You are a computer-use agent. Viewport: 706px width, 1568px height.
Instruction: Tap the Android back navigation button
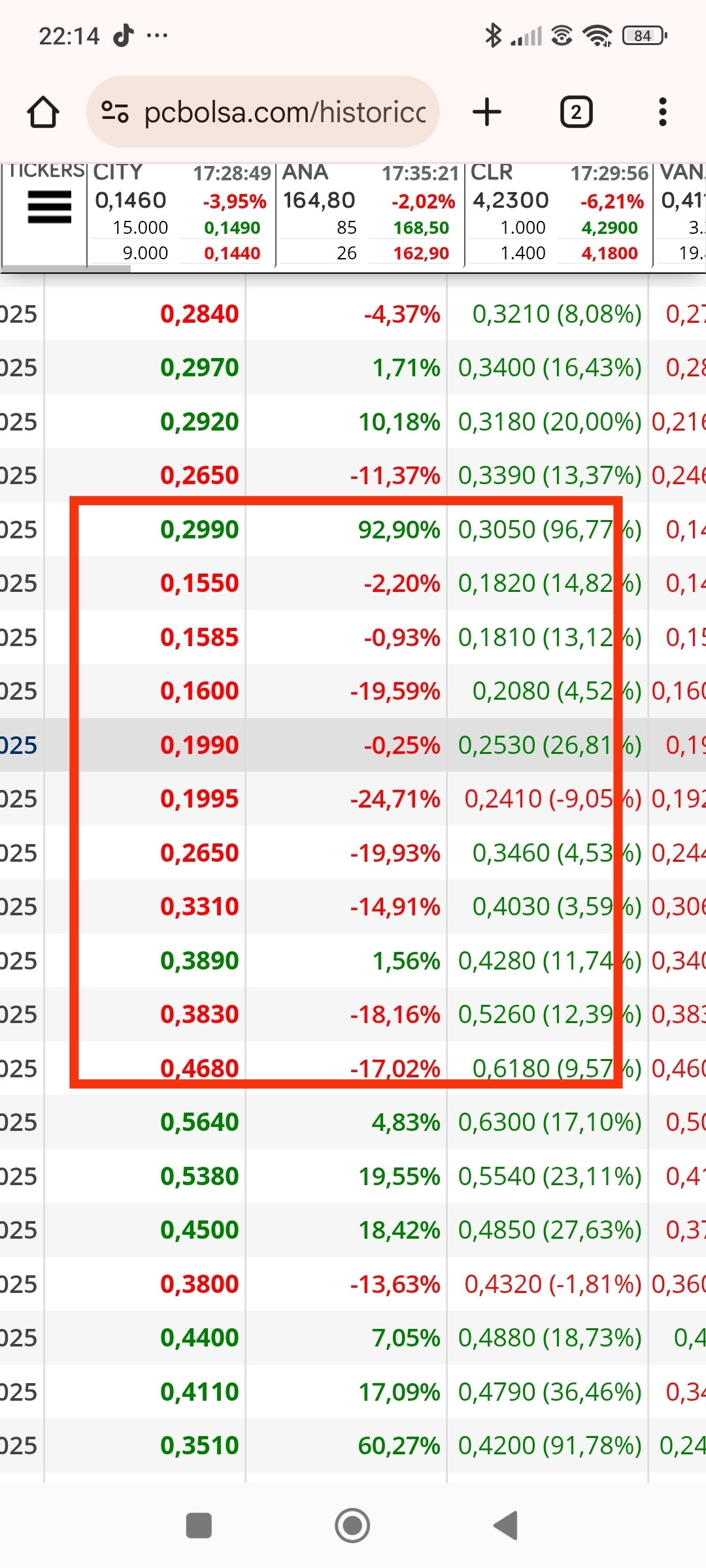click(505, 1526)
